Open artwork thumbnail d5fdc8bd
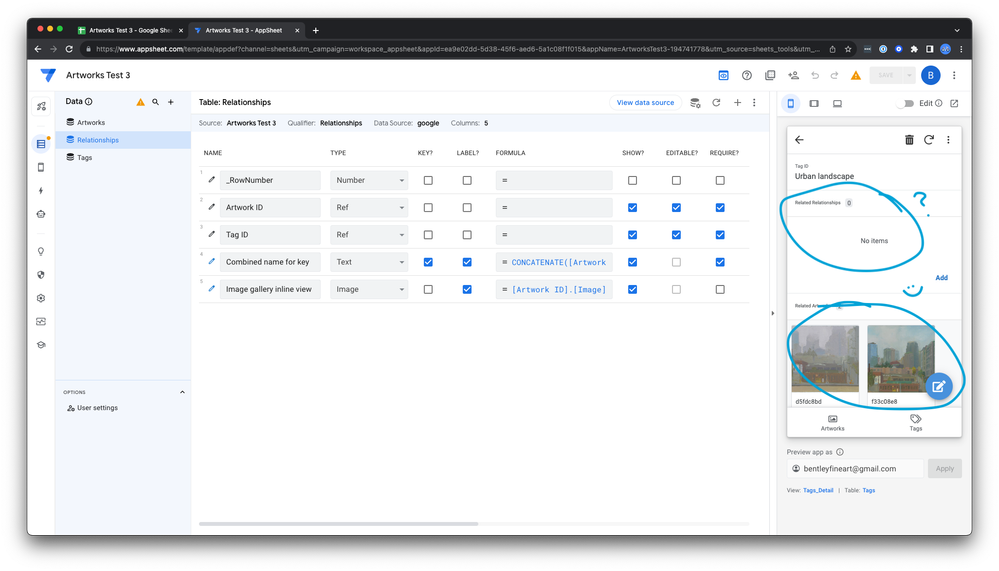The height and width of the screenshot is (571, 999). pyautogui.click(x=825, y=359)
